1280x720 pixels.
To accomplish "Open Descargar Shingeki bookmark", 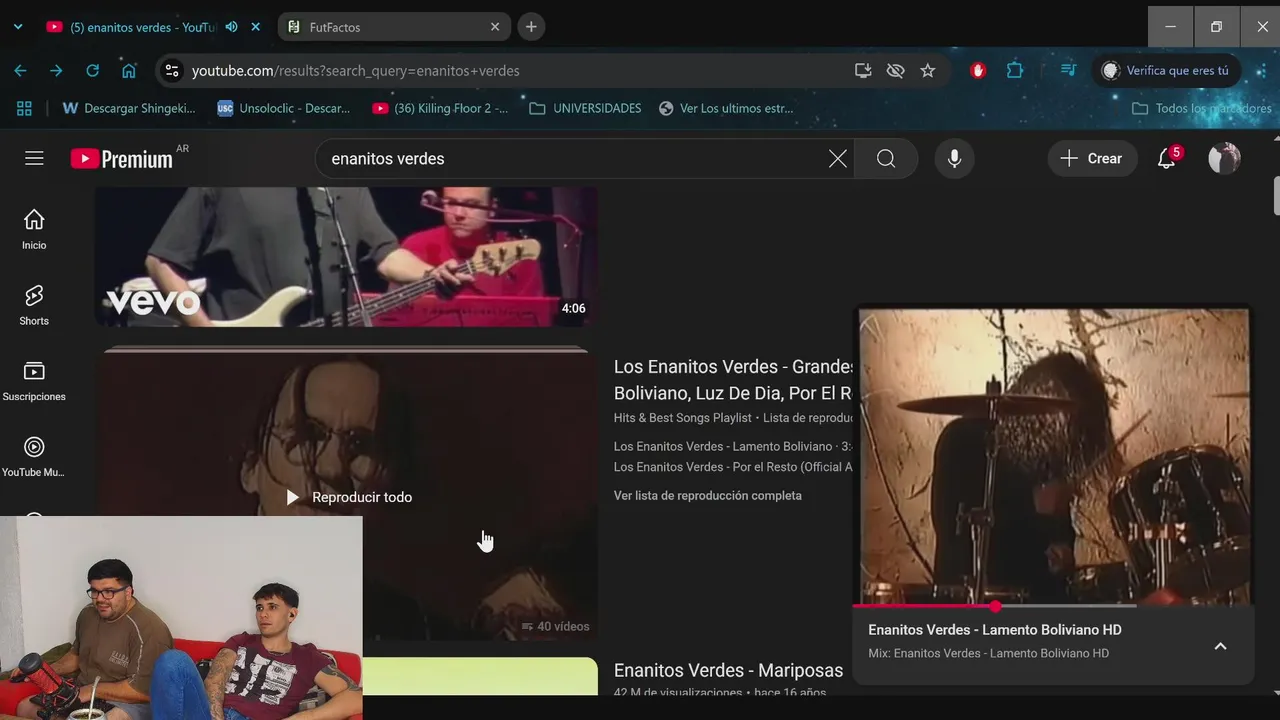I will point(129,108).
